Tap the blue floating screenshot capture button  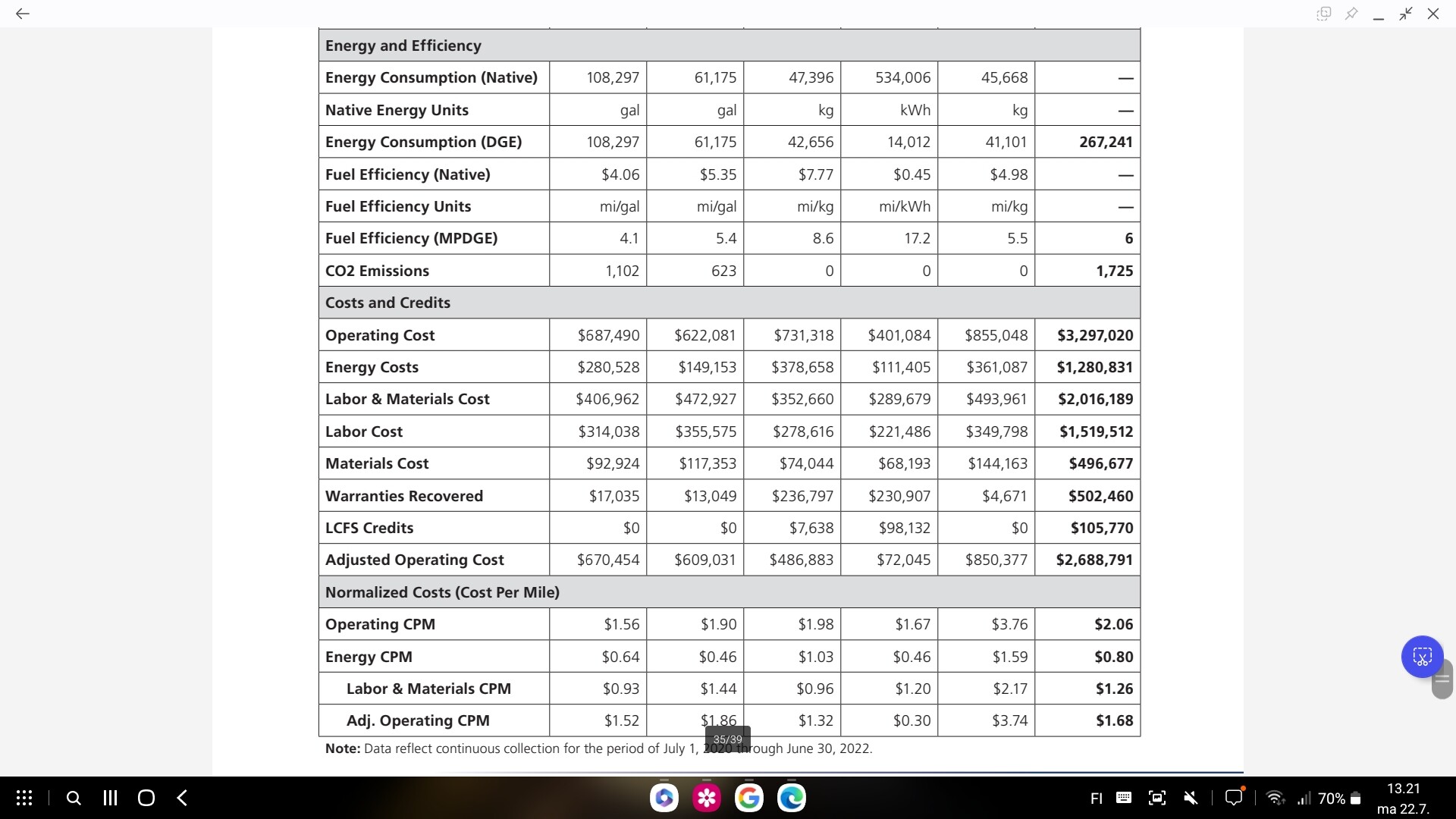[x=1422, y=657]
